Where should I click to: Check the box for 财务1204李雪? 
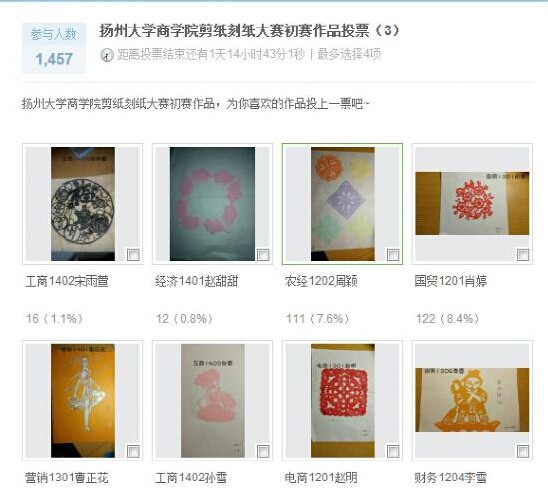523,452
